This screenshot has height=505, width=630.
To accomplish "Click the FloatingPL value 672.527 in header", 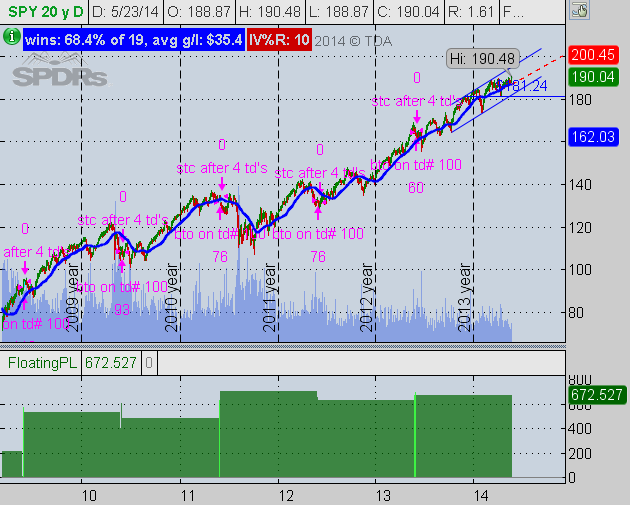I will coord(110,363).
